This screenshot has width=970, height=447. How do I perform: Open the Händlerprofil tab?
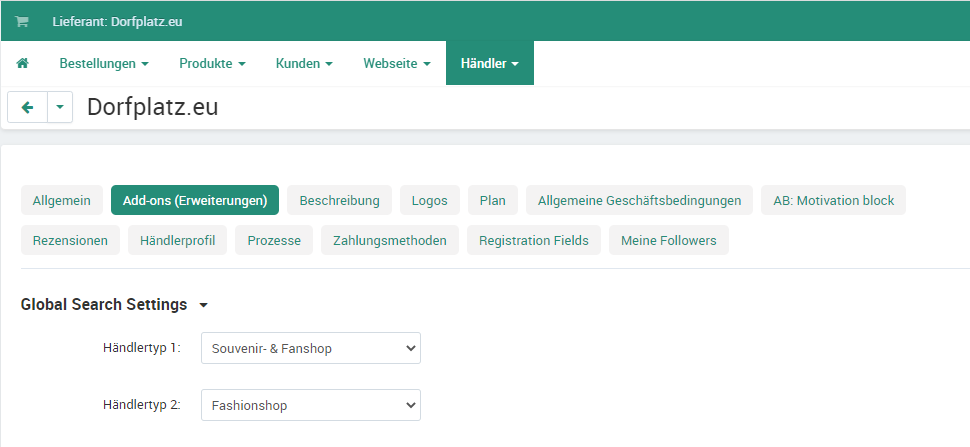pyautogui.click(x=178, y=240)
